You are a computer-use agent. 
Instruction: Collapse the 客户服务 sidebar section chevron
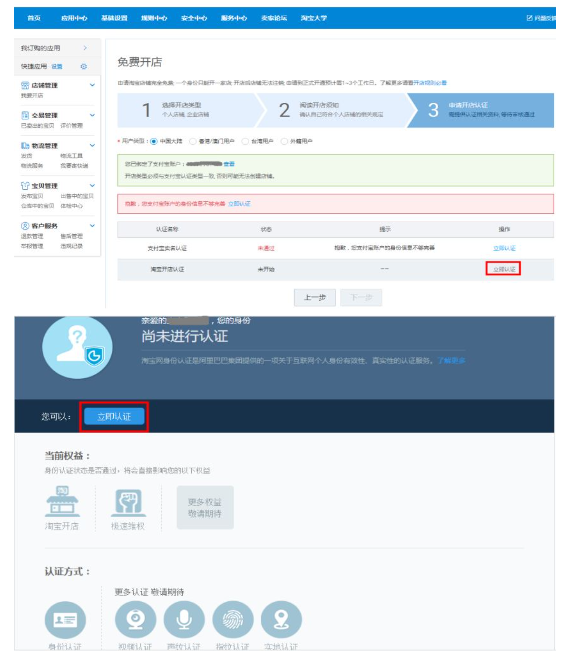[92, 226]
